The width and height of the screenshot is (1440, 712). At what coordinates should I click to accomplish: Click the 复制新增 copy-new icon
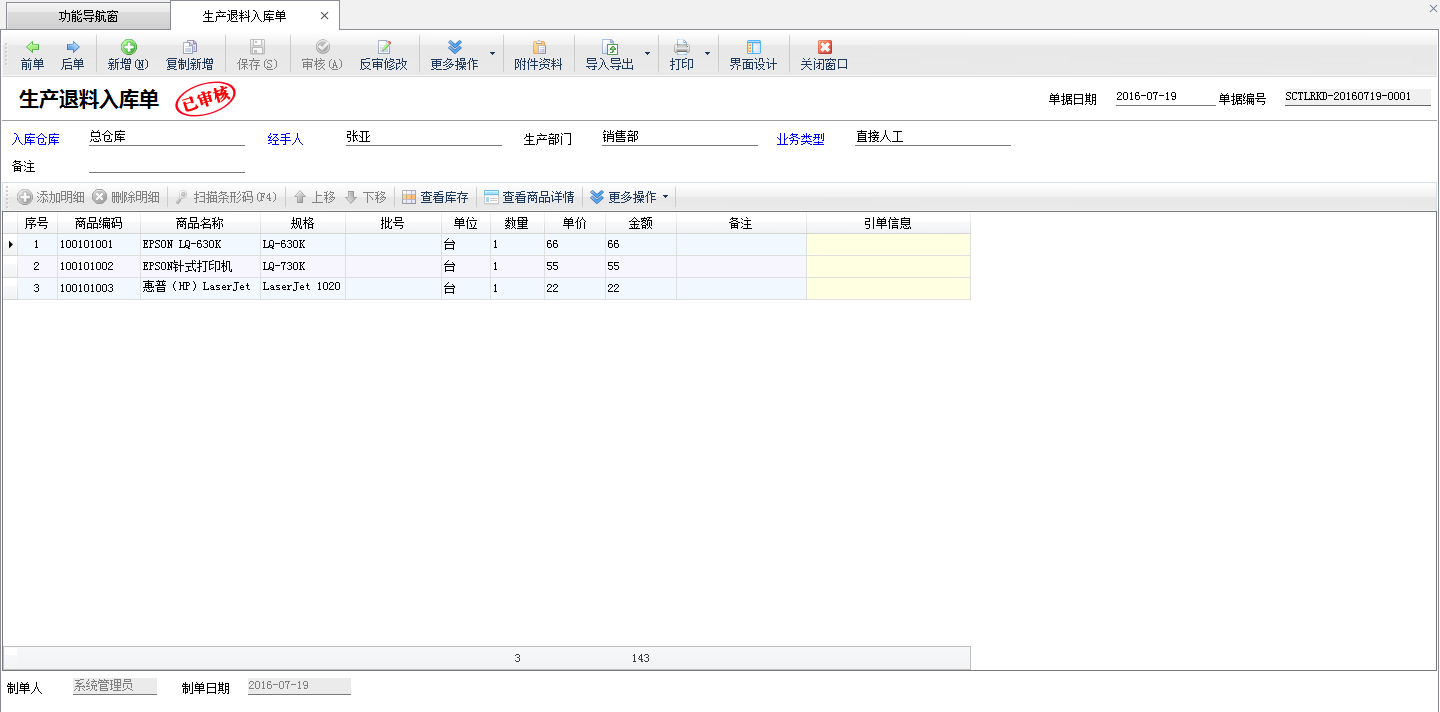coord(189,48)
